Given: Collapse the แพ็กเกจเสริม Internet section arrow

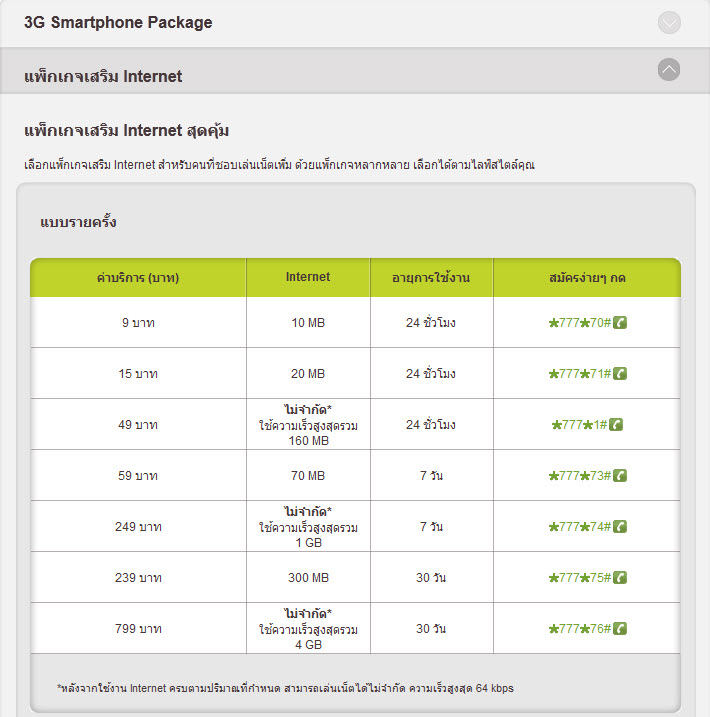Looking at the screenshot, I should point(670,70).
